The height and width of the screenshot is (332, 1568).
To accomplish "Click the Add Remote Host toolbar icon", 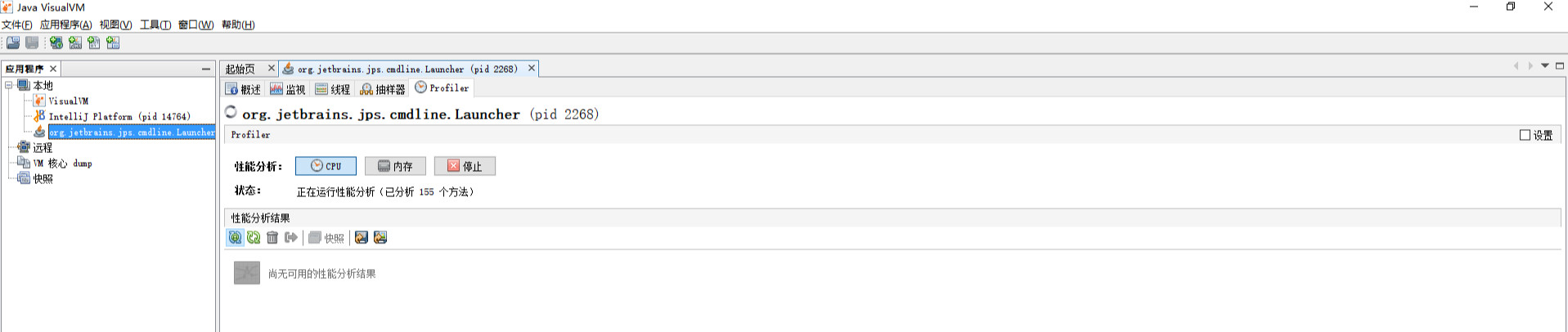I will (x=56, y=43).
